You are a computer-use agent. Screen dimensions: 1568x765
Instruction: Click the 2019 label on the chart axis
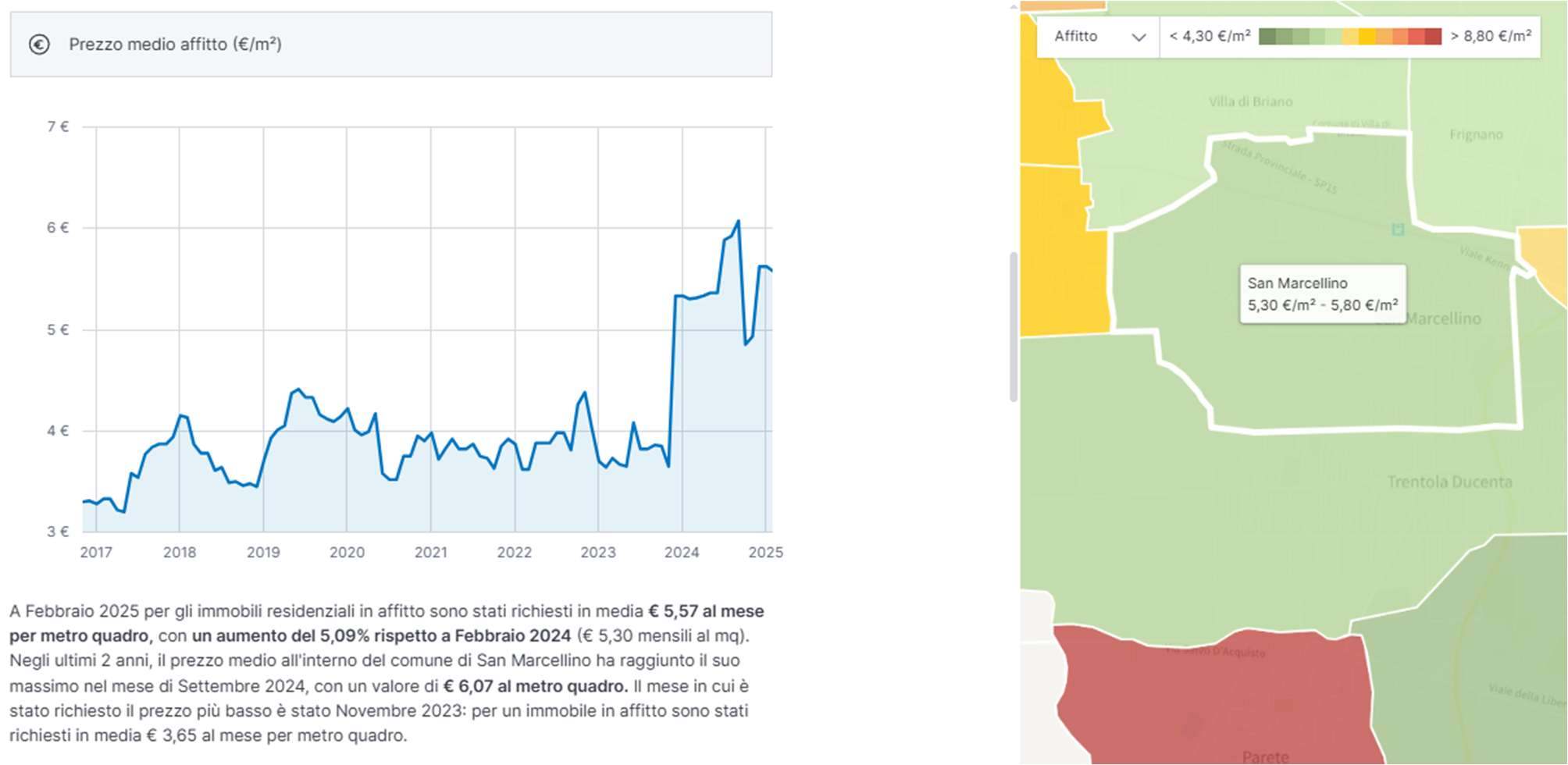point(263,553)
